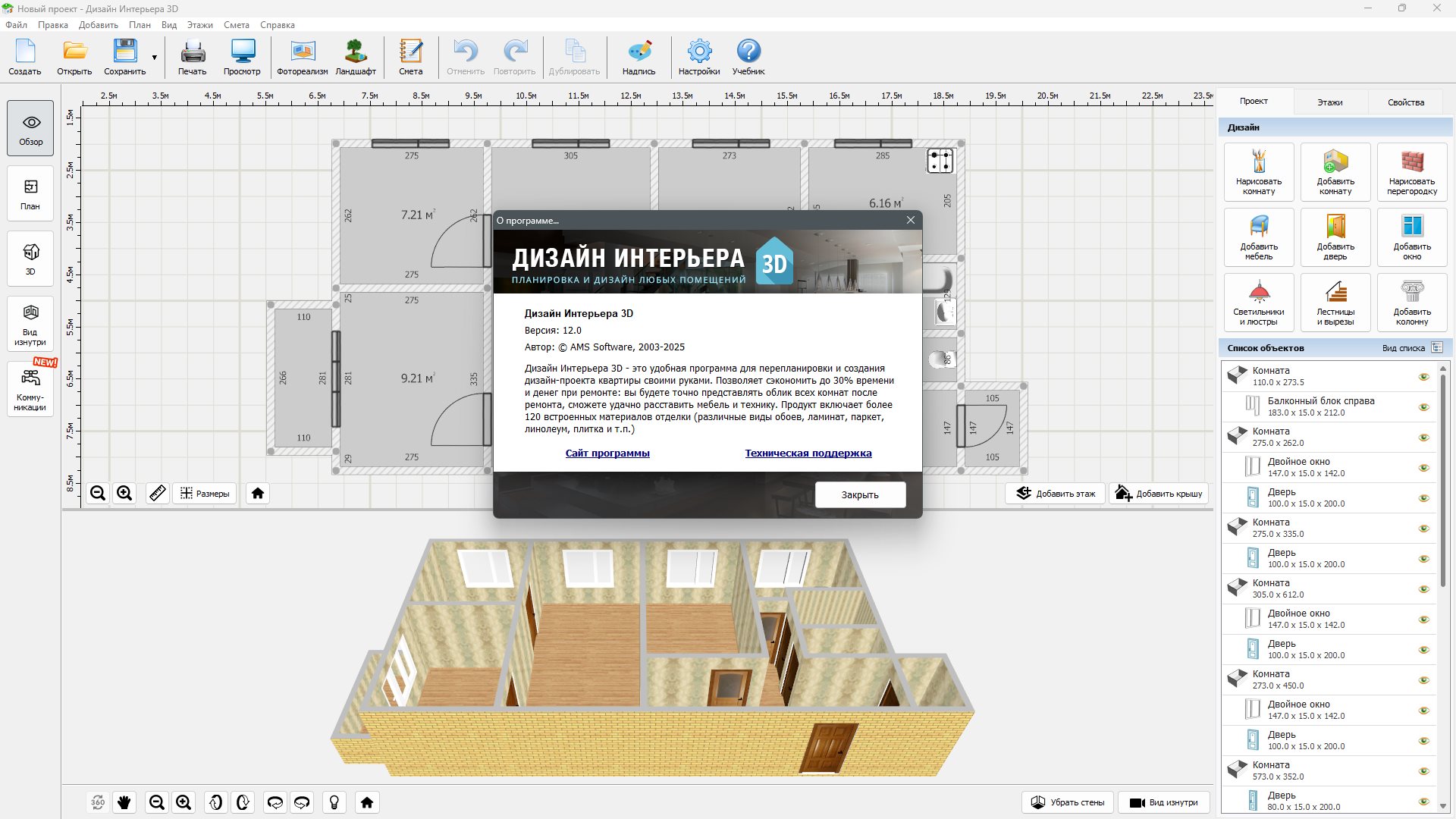Image resolution: width=1456 pixels, height=819 pixels.
Task: Open the Сохранить dropdown arrow
Action: click(155, 58)
